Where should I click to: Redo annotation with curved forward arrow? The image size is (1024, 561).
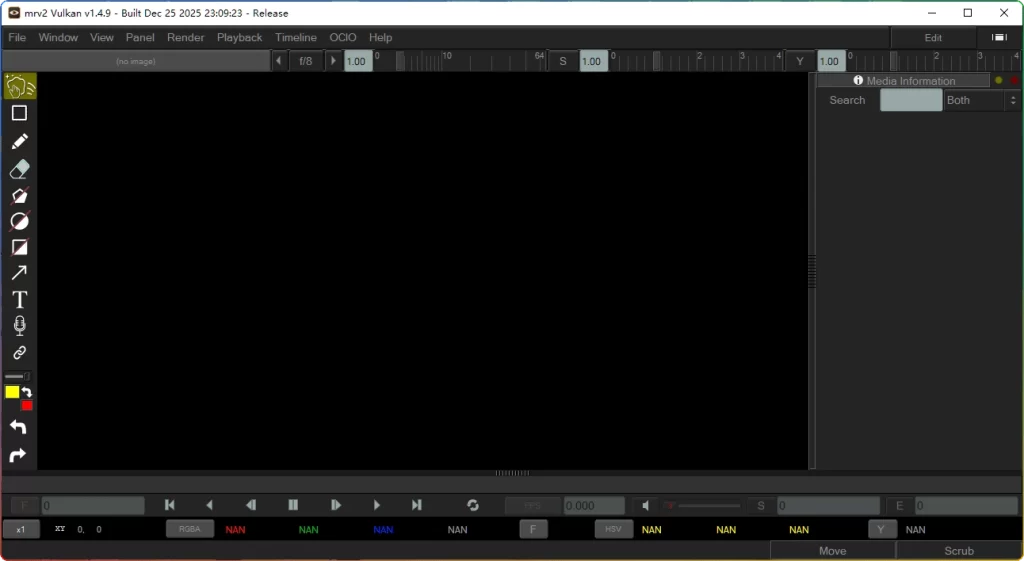[x=18, y=455]
